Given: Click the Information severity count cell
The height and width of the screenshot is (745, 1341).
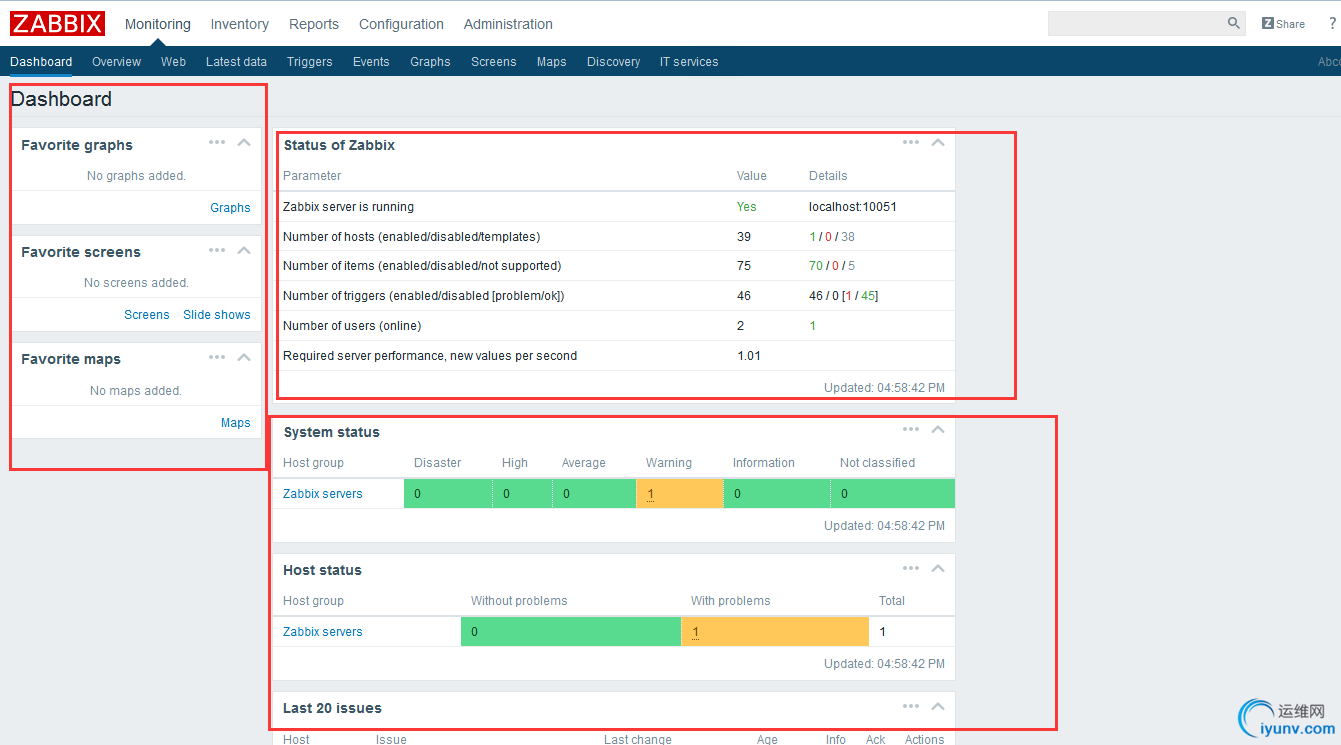Looking at the screenshot, I should click(x=776, y=494).
